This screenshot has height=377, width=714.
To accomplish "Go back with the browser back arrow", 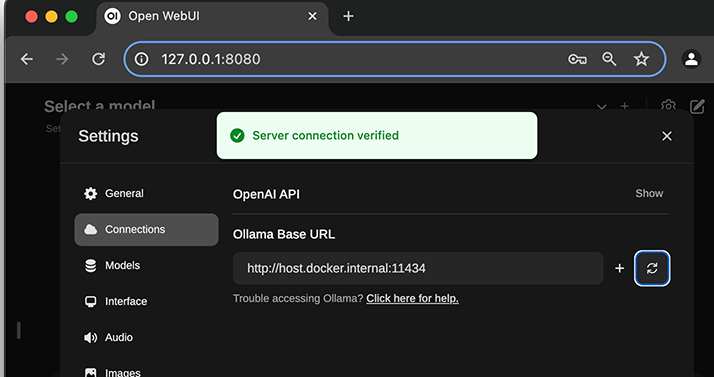I will pos(27,59).
